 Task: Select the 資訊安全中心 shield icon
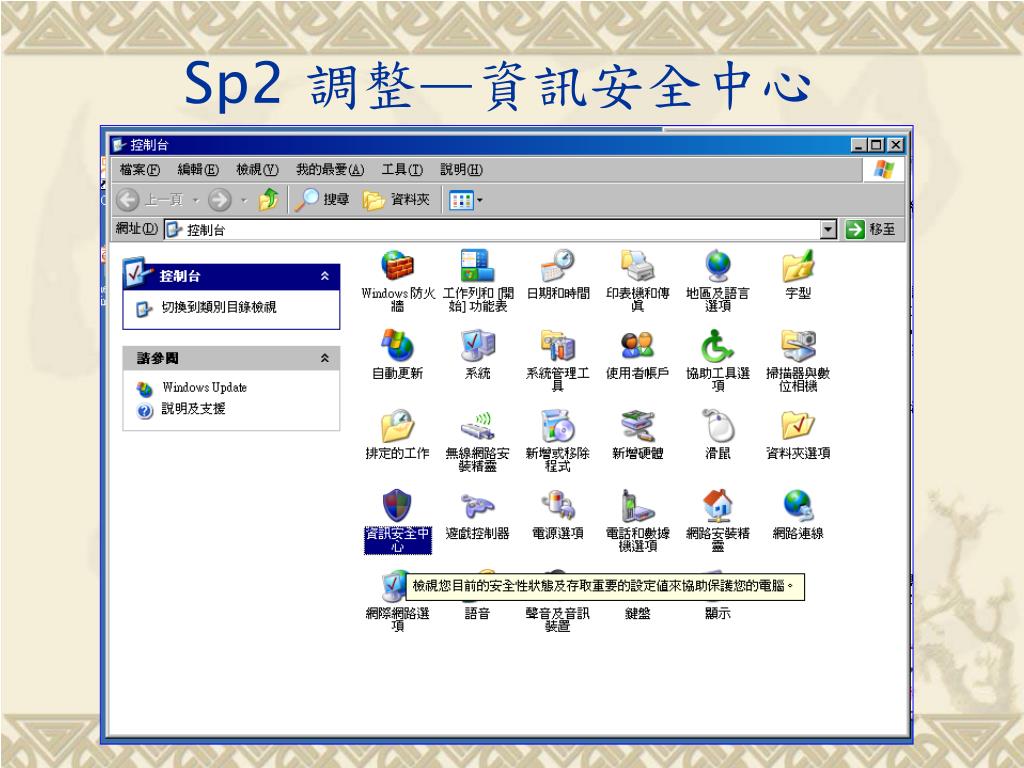click(x=397, y=505)
